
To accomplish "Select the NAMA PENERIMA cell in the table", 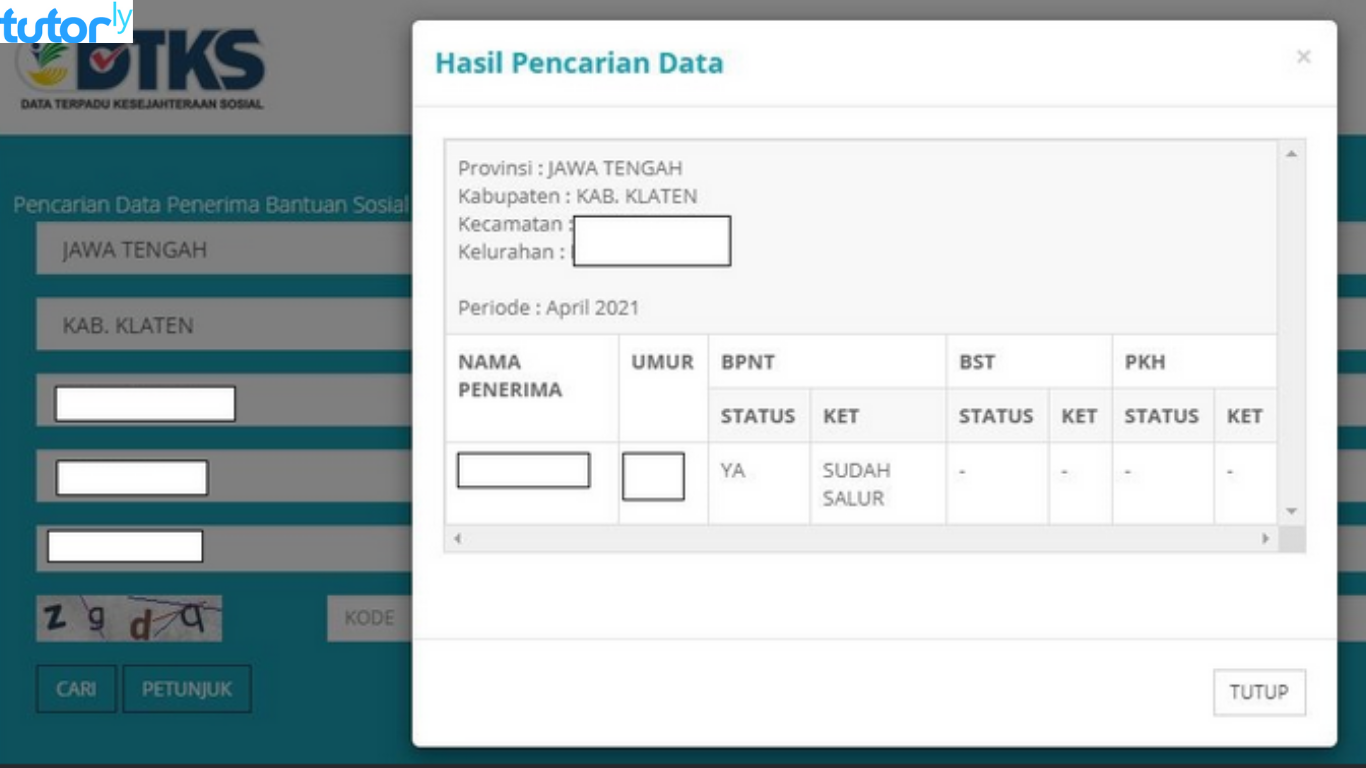I will point(522,470).
